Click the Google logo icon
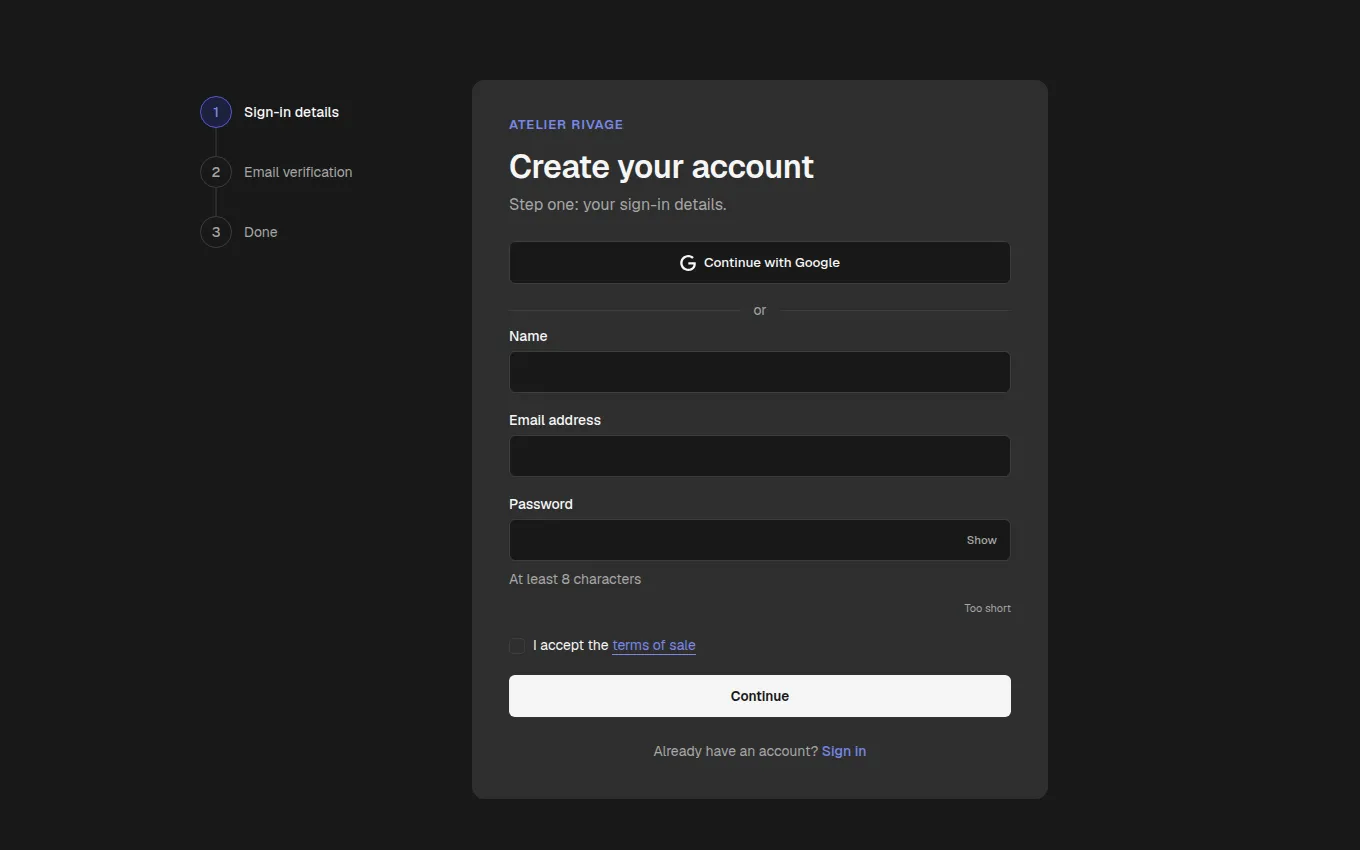Viewport: 1360px width, 850px height. [x=688, y=263]
